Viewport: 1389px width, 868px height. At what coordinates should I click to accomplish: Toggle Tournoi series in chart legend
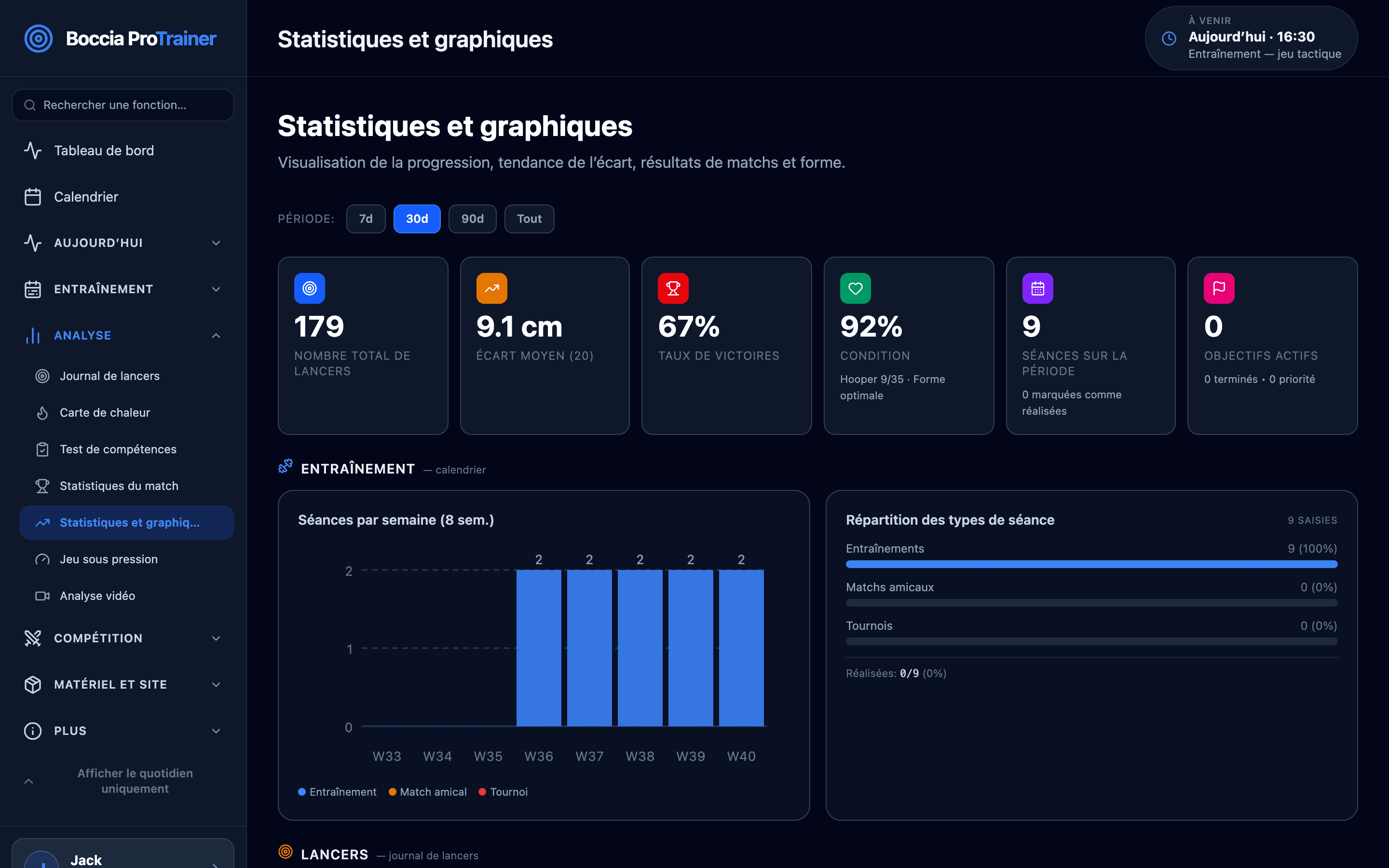504,792
